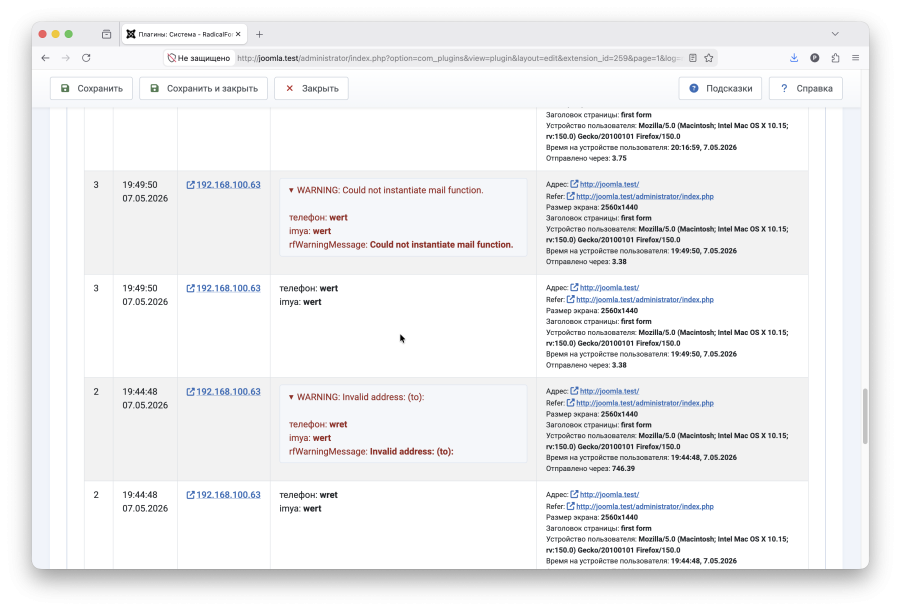Image resolution: width=900 pixels, height=611 pixels.
Task: Collapse the 'Could not instantiate mail function' warning
Action: pos(291,190)
